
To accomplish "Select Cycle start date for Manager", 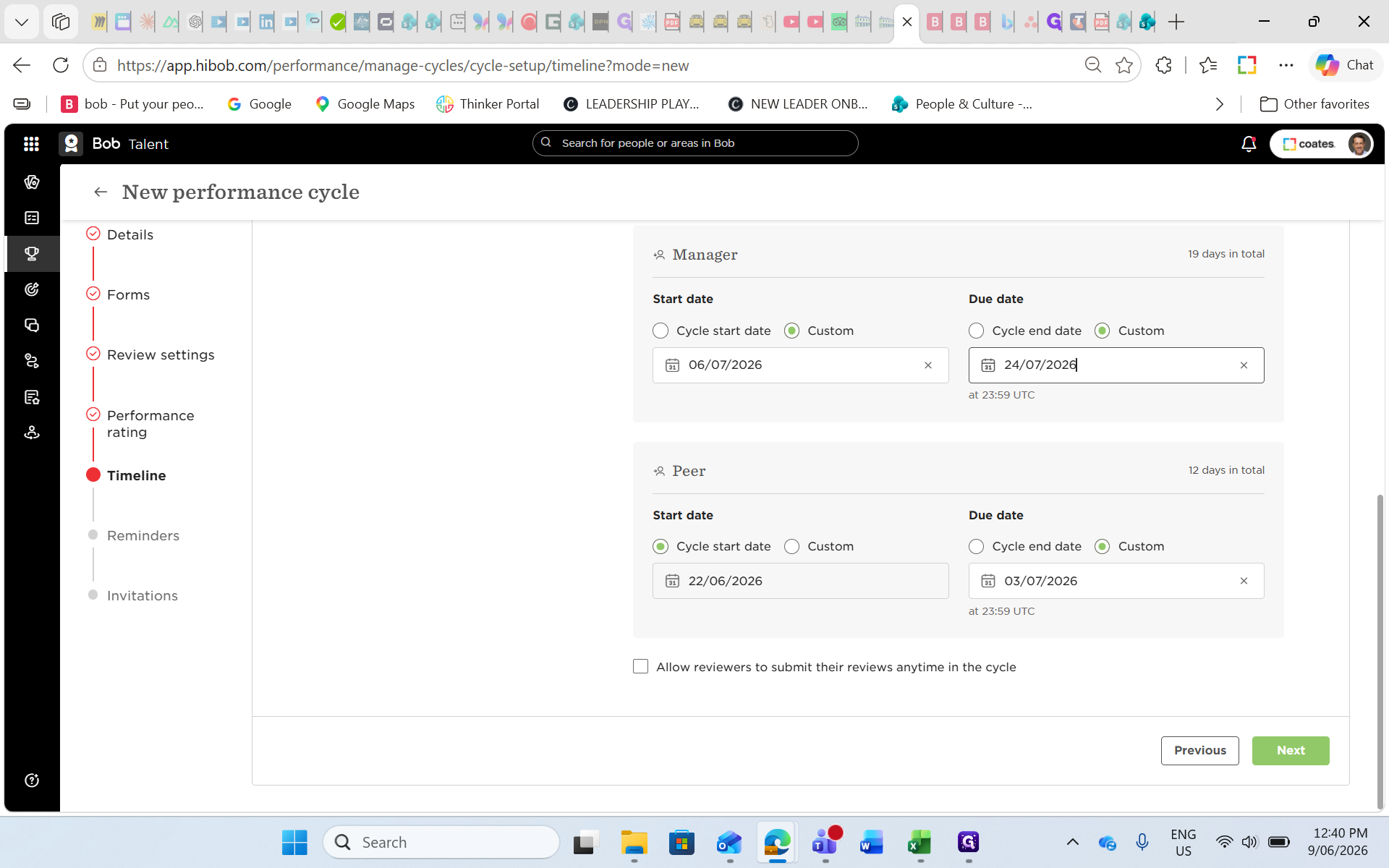I will click(x=660, y=331).
